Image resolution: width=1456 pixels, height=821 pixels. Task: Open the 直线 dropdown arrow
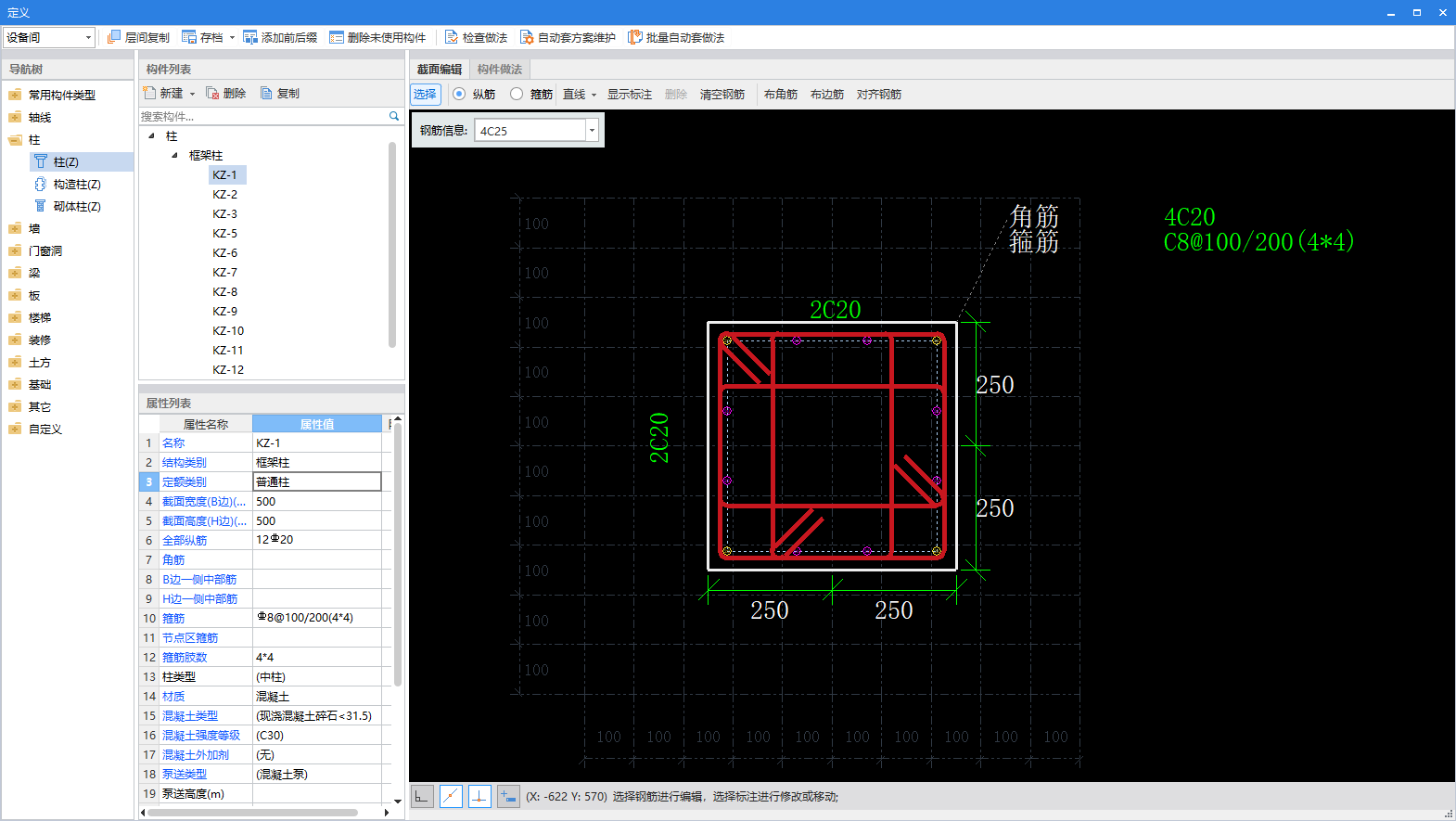[594, 95]
